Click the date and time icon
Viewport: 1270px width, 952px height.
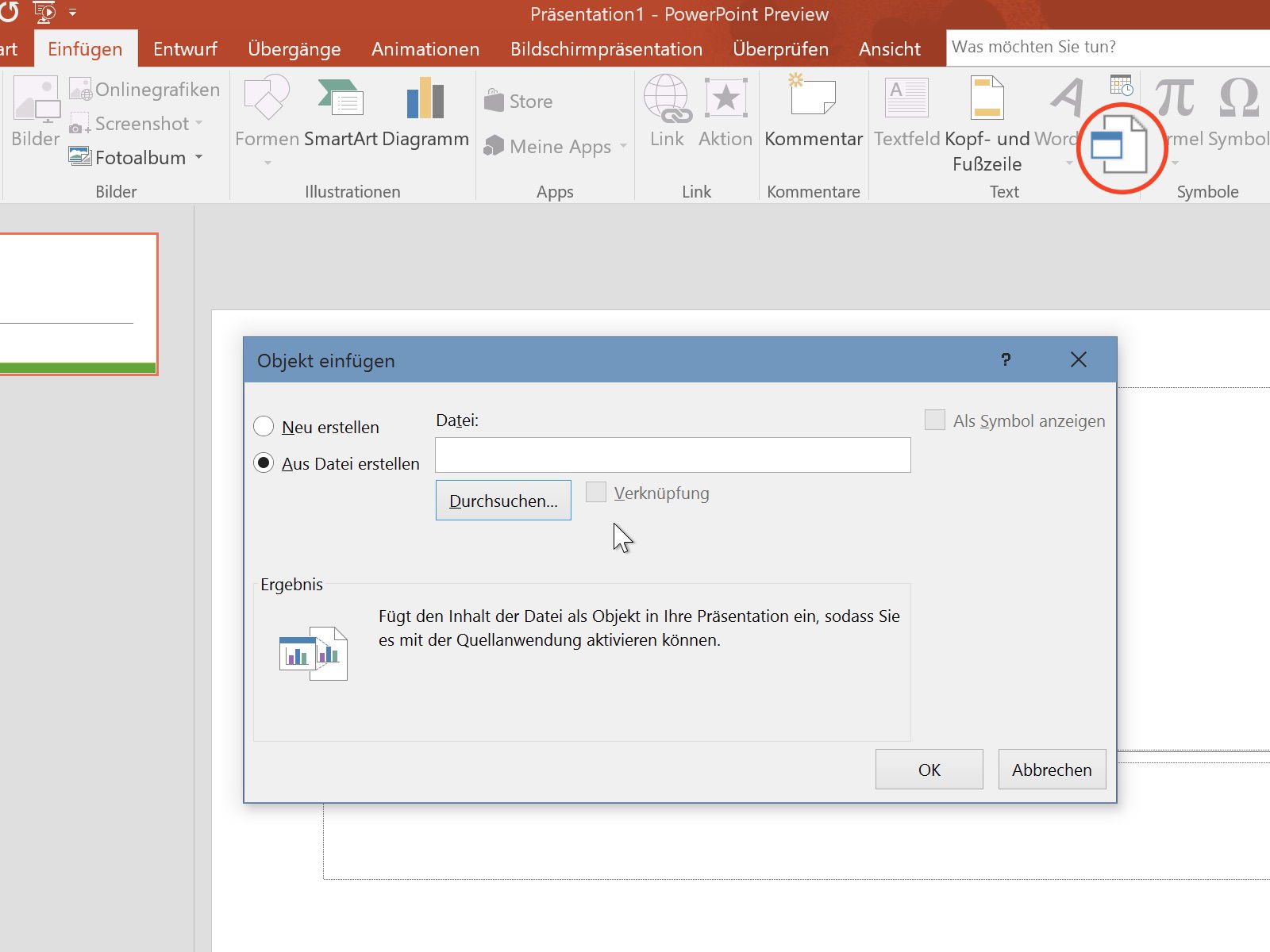1122,85
